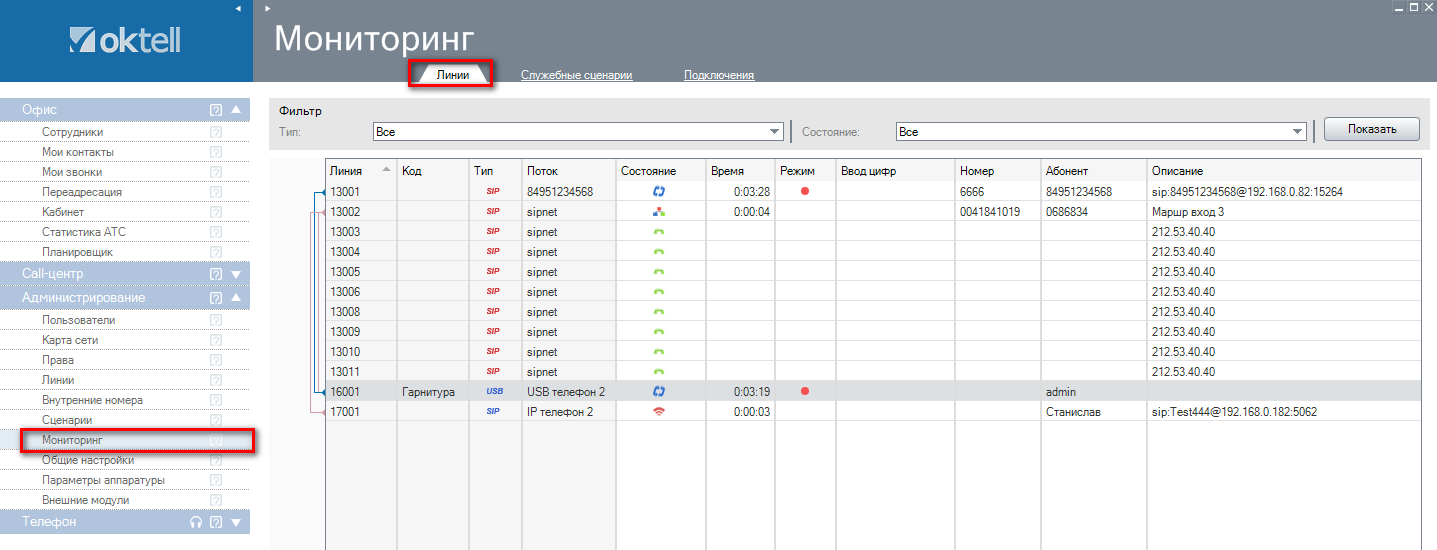The width and height of the screenshot is (1437, 550).
Task: Open the Подключения tab
Action: pyautogui.click(x=718, y=75)
